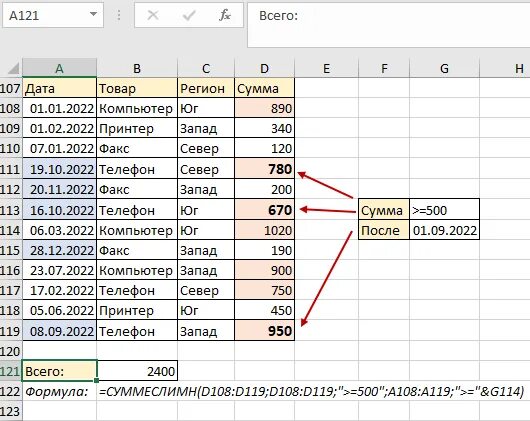Select the bold amount cell 670

[264, 210]
